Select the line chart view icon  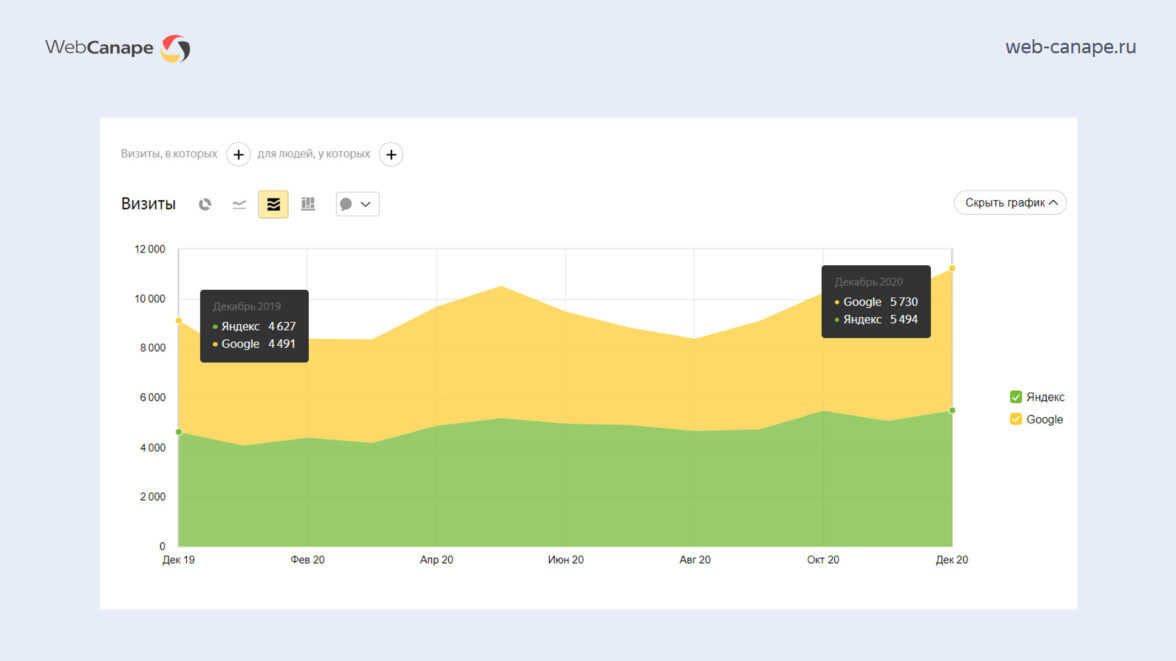click(239, 204)
